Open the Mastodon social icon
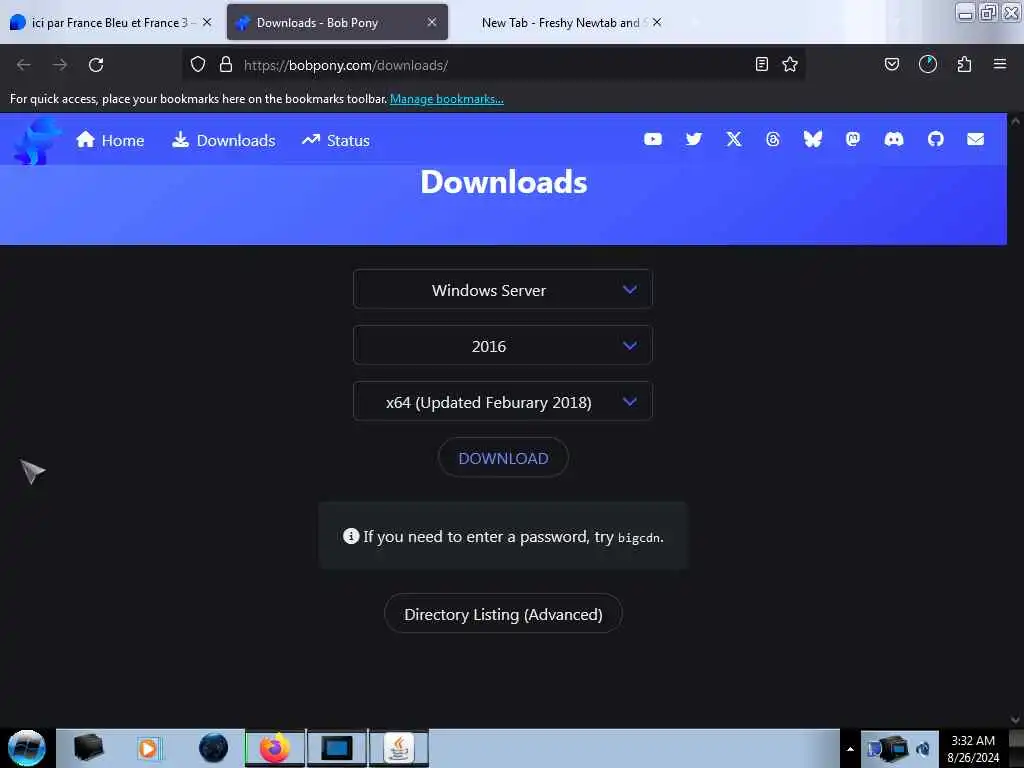Screen dimensions: 1024x768 (852, 139)
